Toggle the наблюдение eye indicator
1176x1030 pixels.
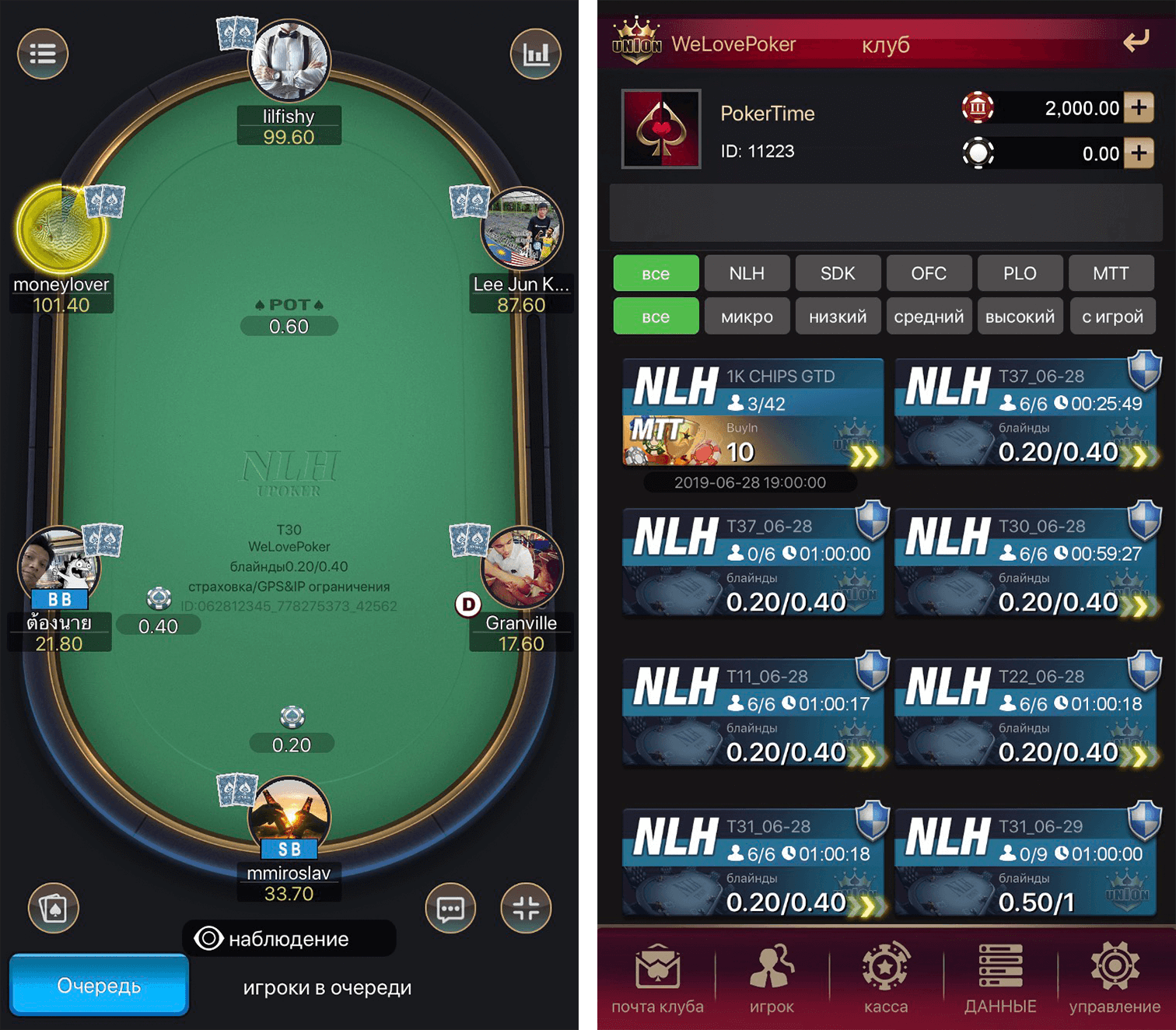point(208,938)
